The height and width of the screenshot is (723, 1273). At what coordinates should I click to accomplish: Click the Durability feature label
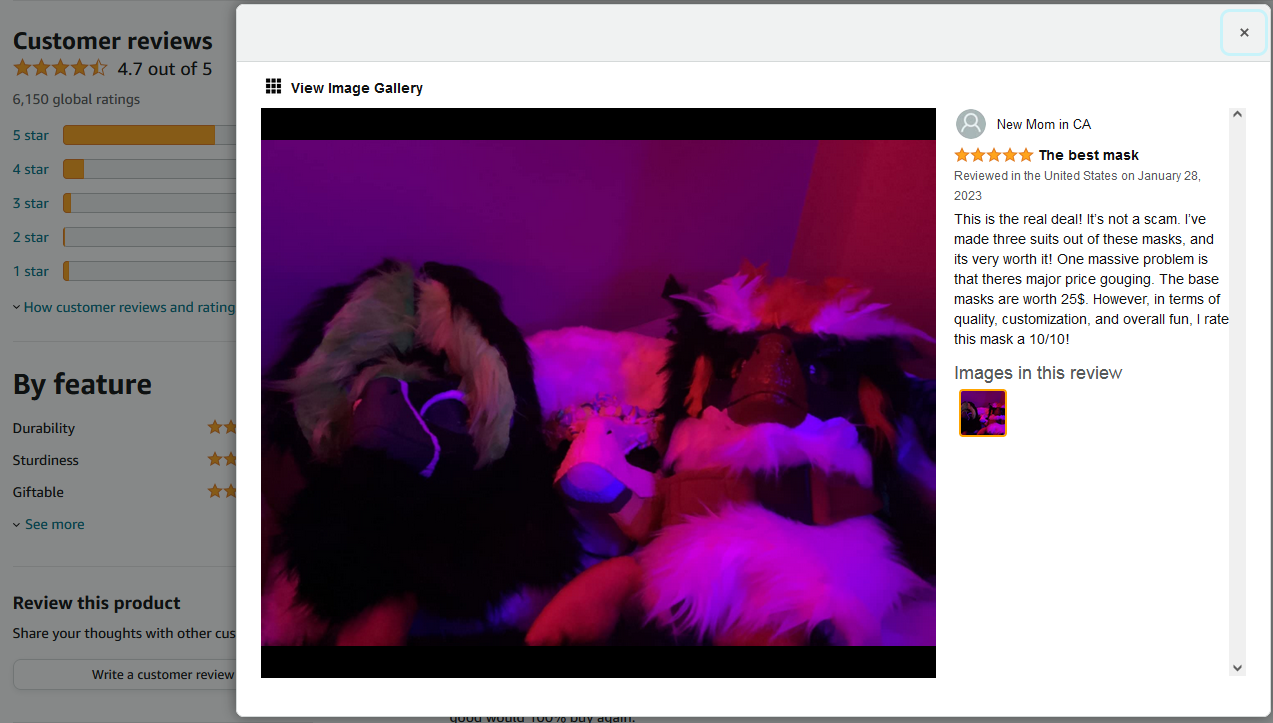tap(44, 428)
